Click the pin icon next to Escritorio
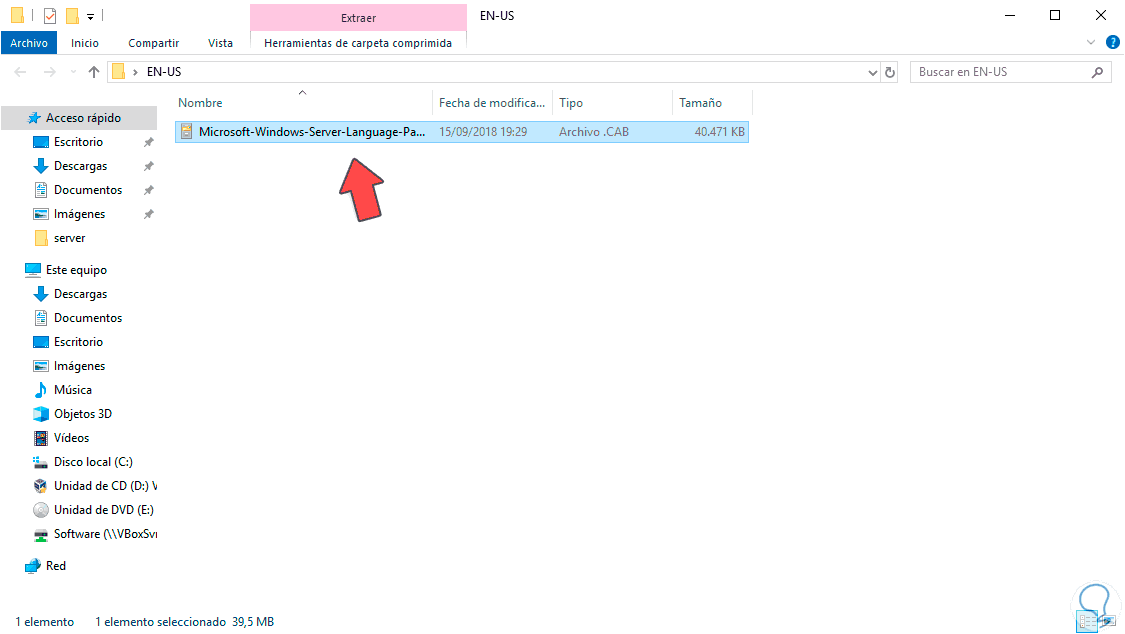Image resolution: width=1125 pixels, height=634 pixels. [149, 142]
